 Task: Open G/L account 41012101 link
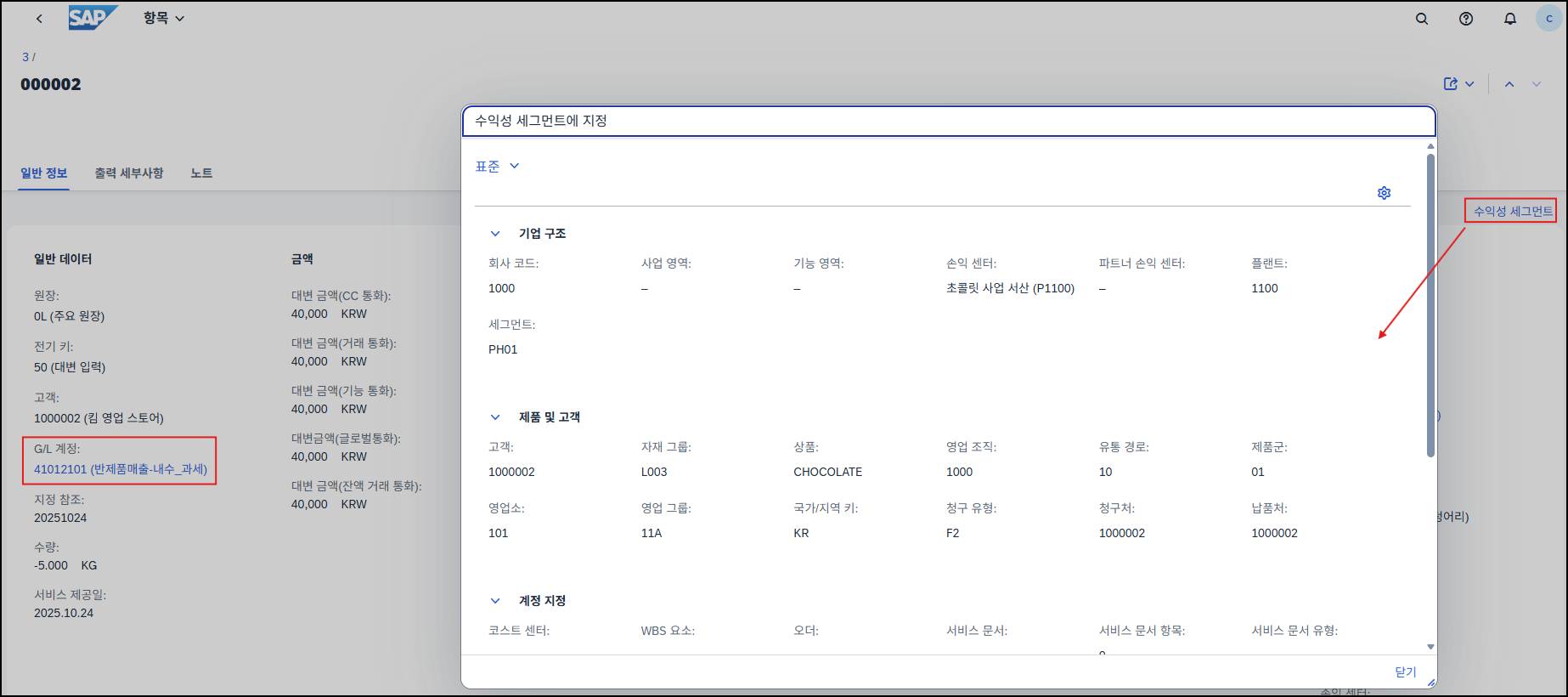[121, 469]
